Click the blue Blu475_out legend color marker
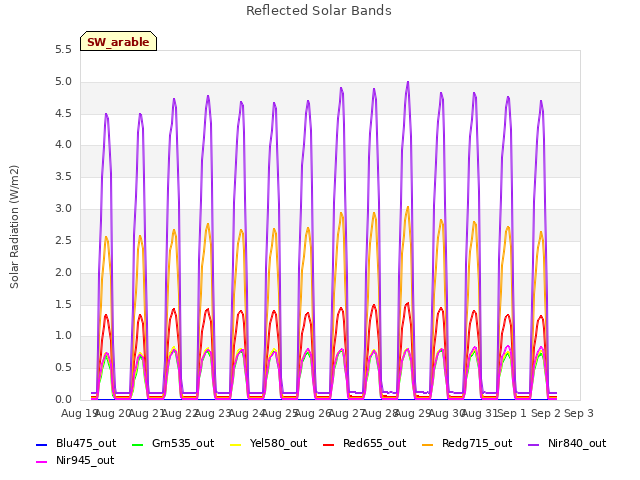The image size is (640, 480). click(42, 444)
